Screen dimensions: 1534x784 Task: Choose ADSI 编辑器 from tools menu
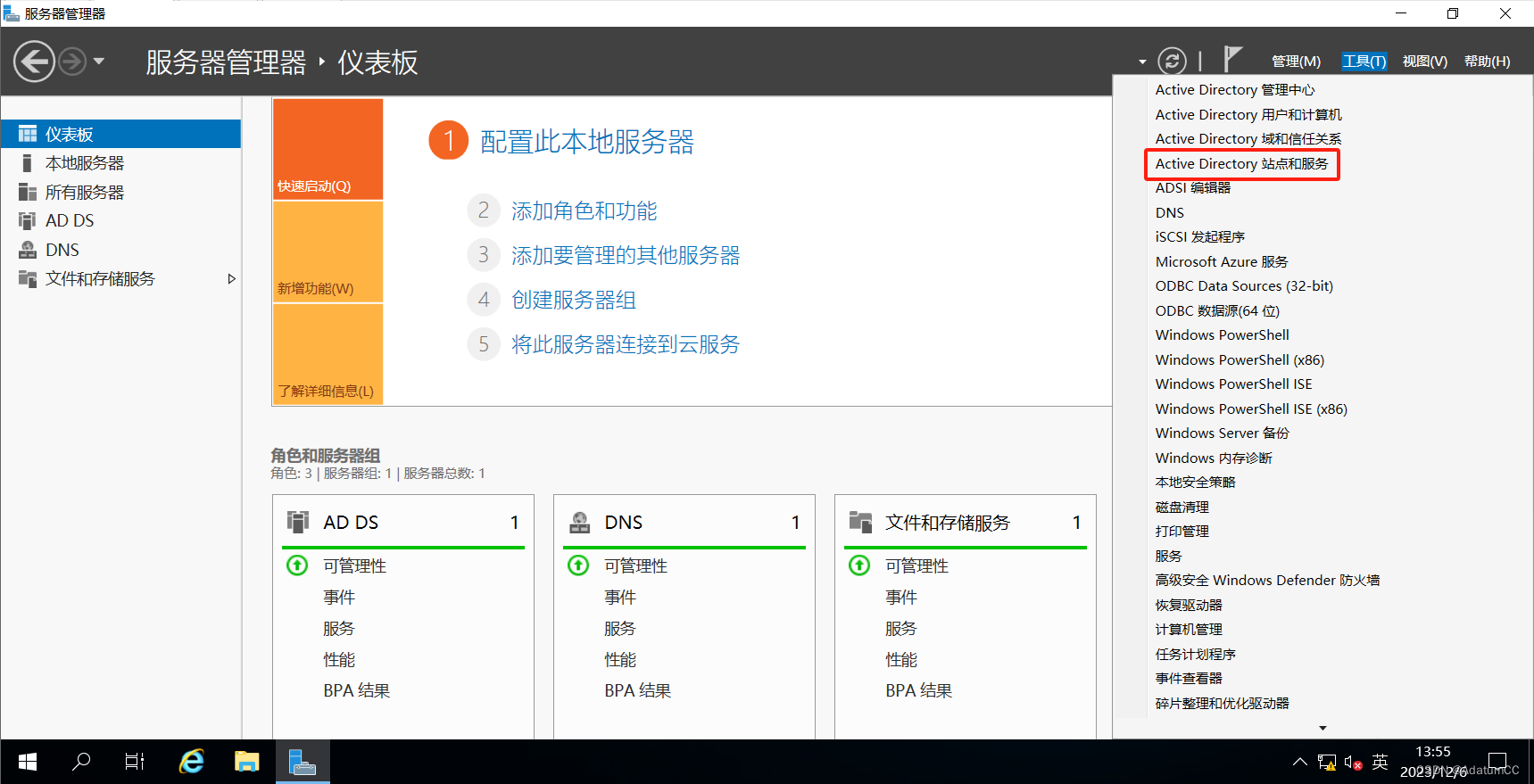click(1193, 188)
